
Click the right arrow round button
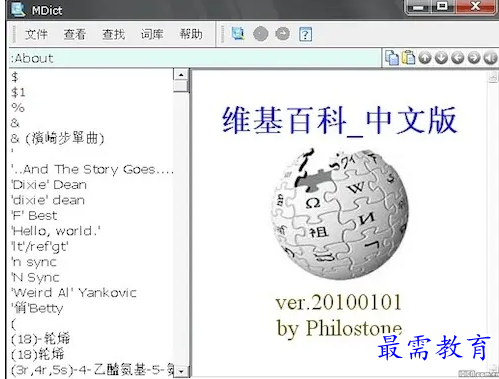tap(474, 58)
